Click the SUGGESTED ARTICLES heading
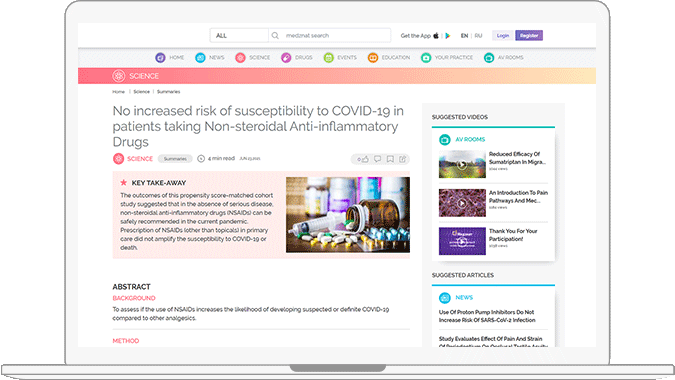This screenshot has width=675, height=380. click(x=463, y=275)
